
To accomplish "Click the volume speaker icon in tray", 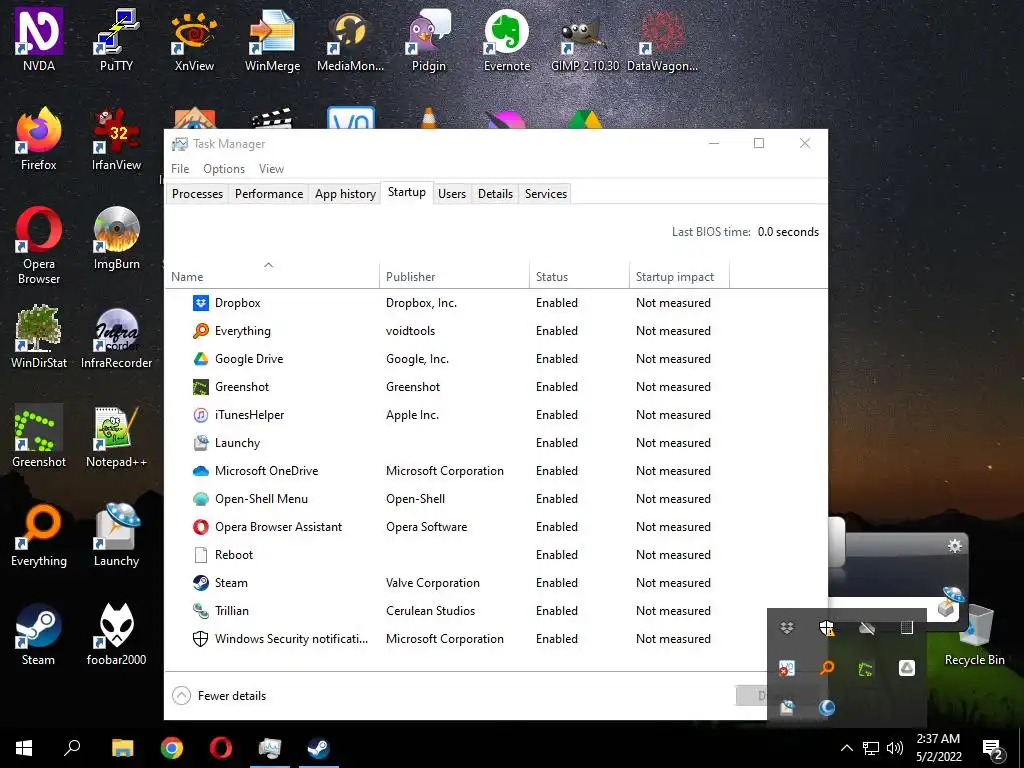I will (895, 748).
